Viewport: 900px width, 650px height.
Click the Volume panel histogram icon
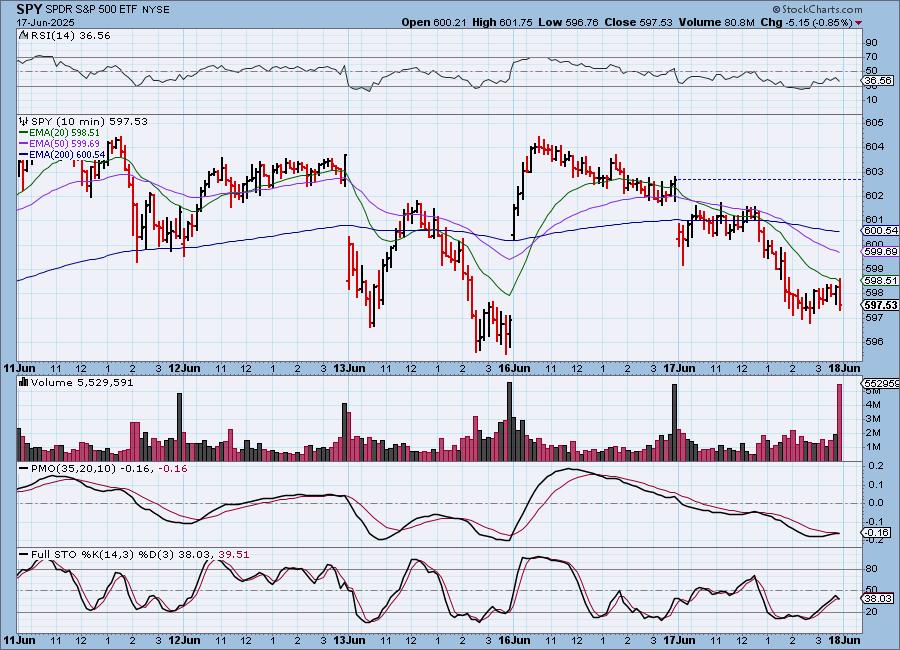tap(24, 382)
